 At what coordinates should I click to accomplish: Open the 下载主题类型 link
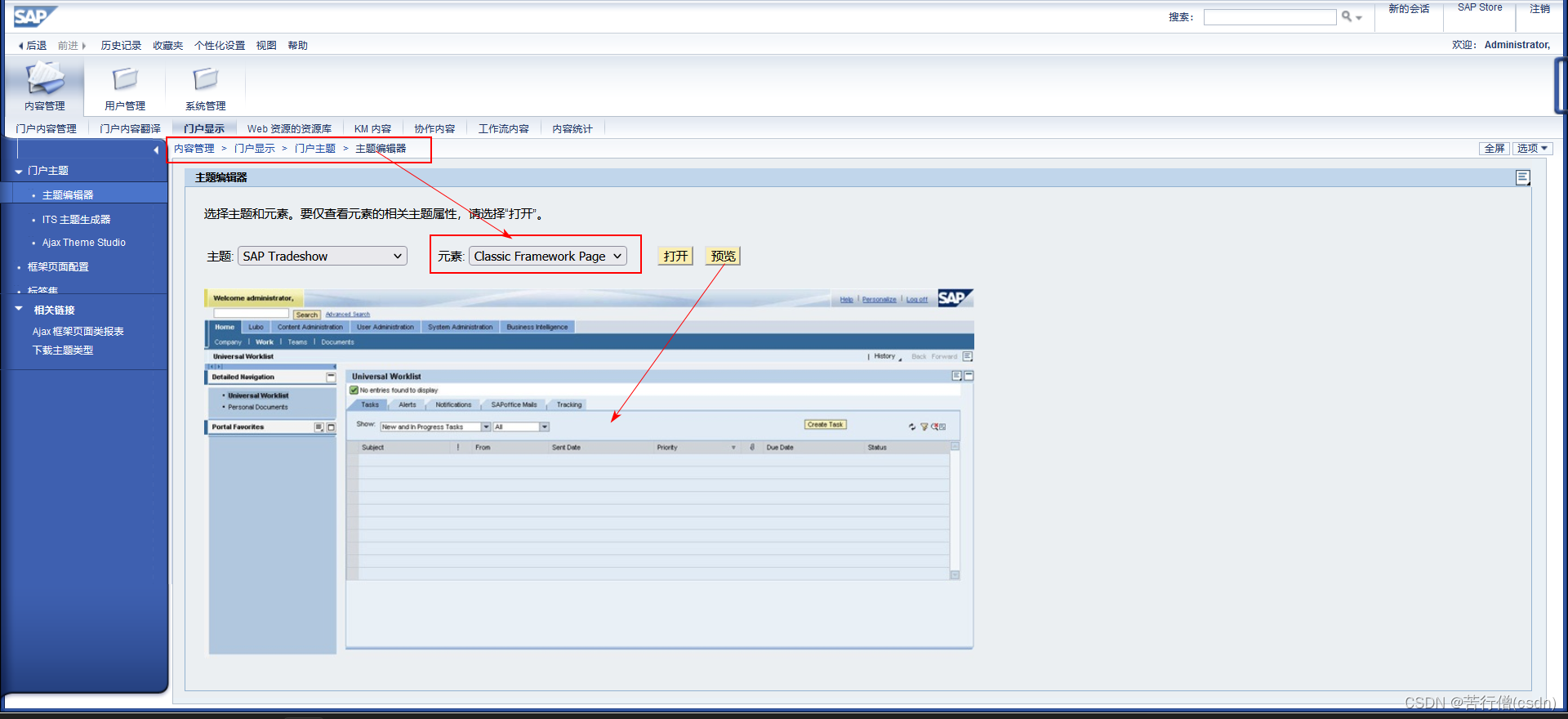click(63, 351)
